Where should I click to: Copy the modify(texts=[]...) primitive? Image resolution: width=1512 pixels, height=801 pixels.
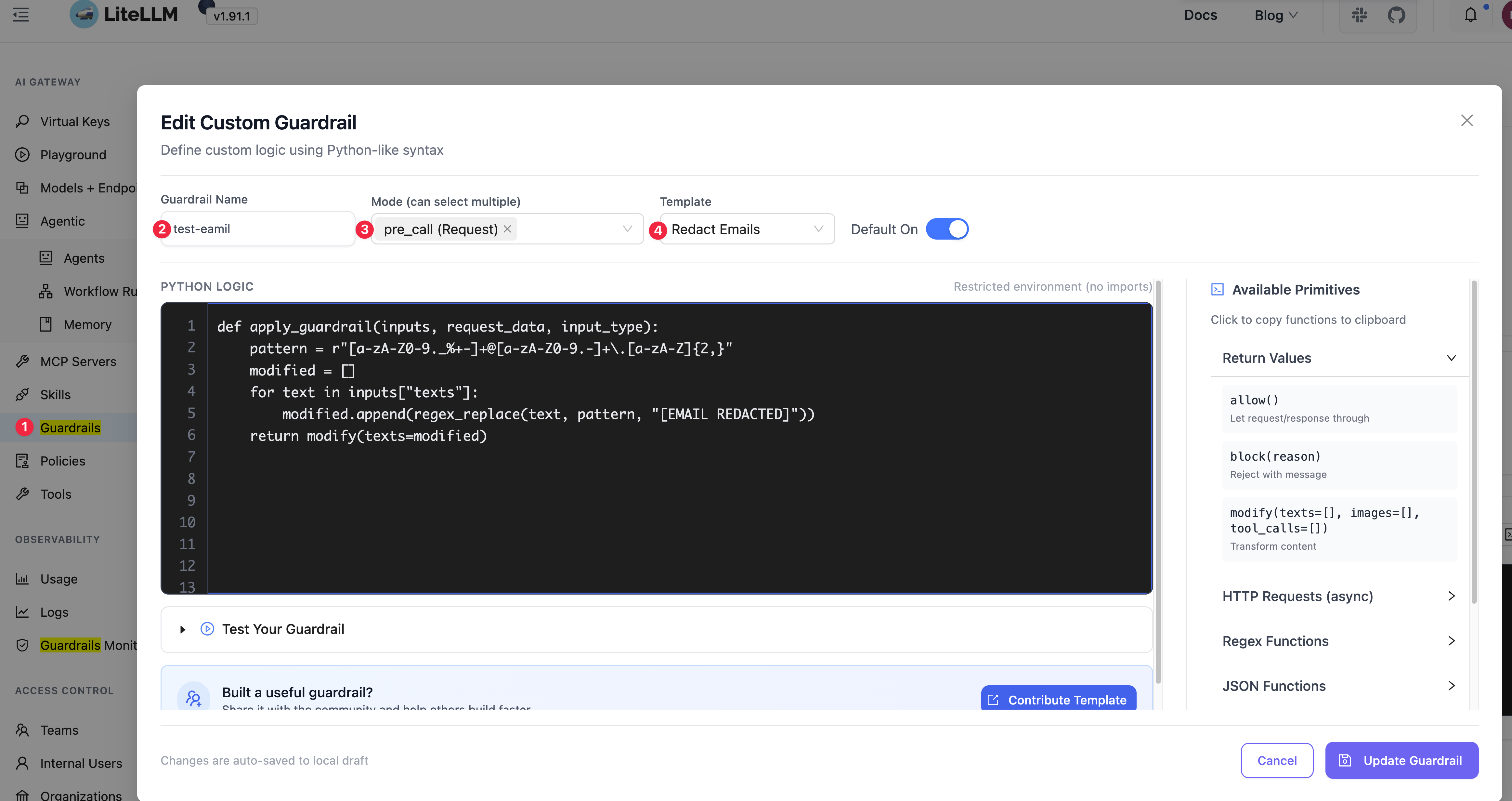coord(1339,529)
